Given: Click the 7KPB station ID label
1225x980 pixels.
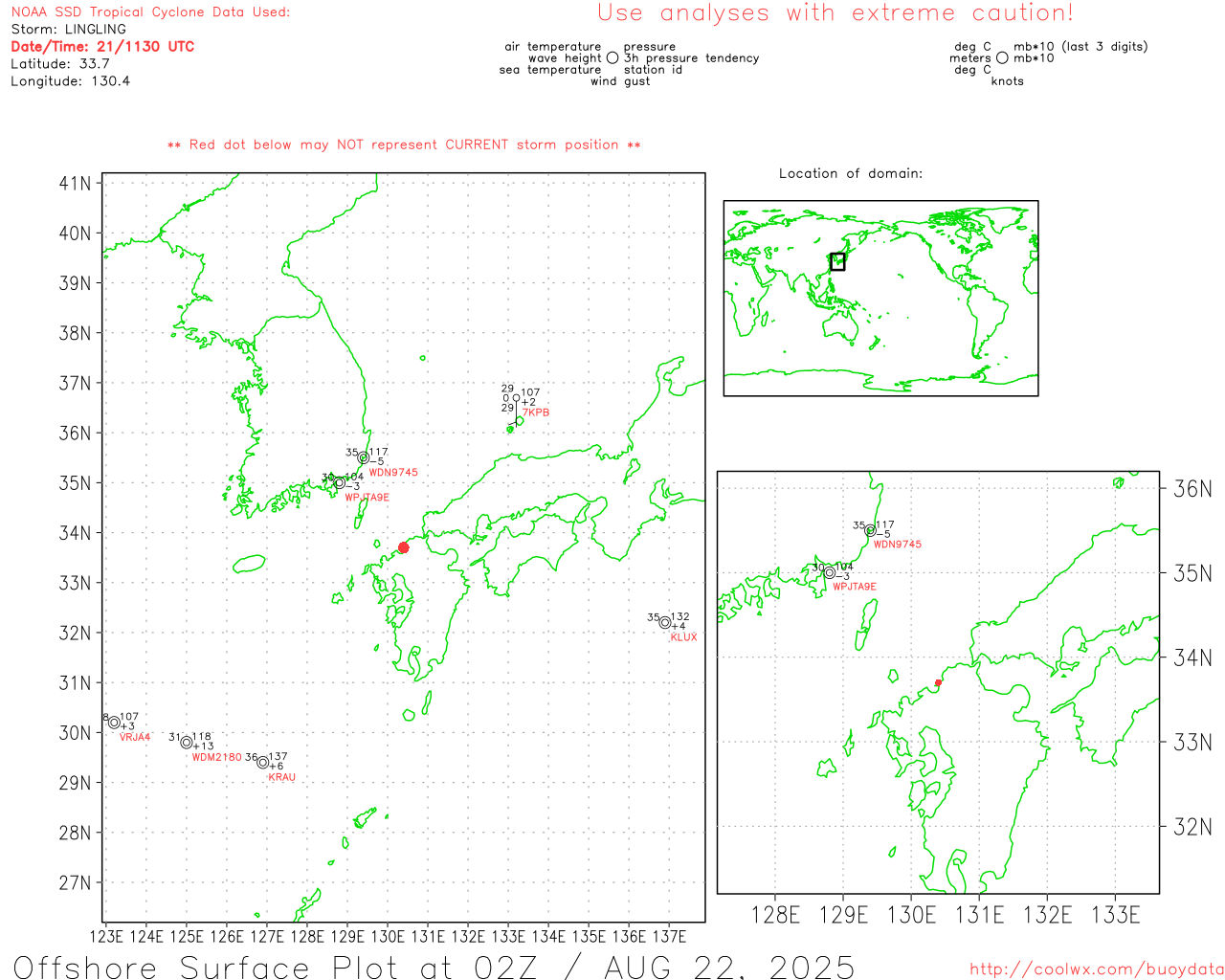Looking at the screenshot, I should [536, 413].
